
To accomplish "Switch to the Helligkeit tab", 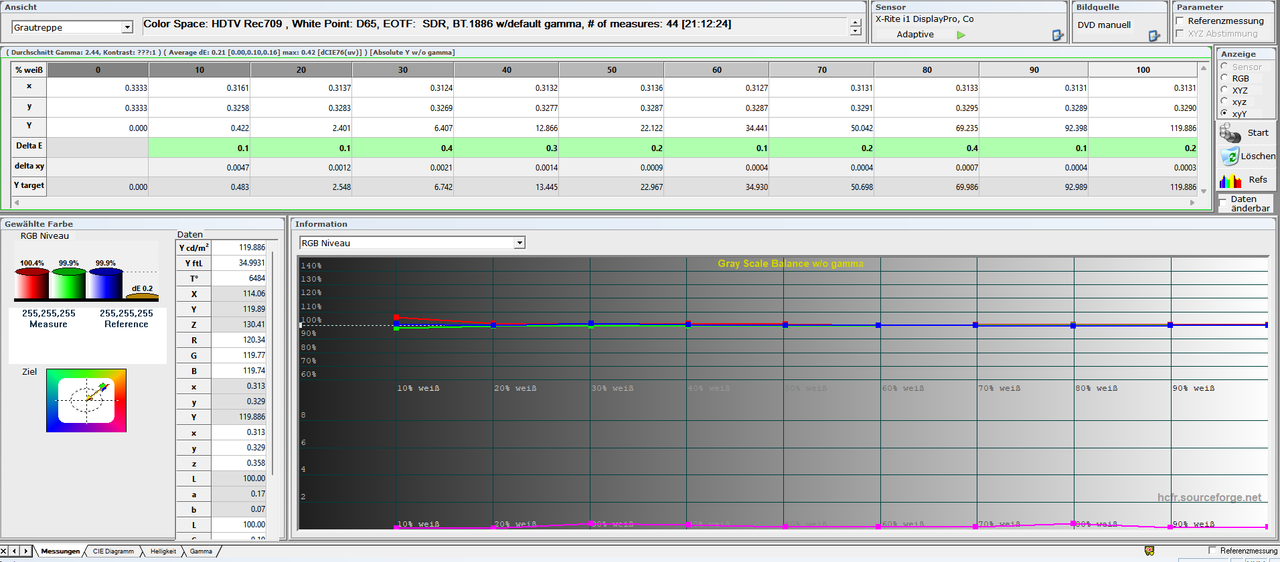I will point(162,551).
